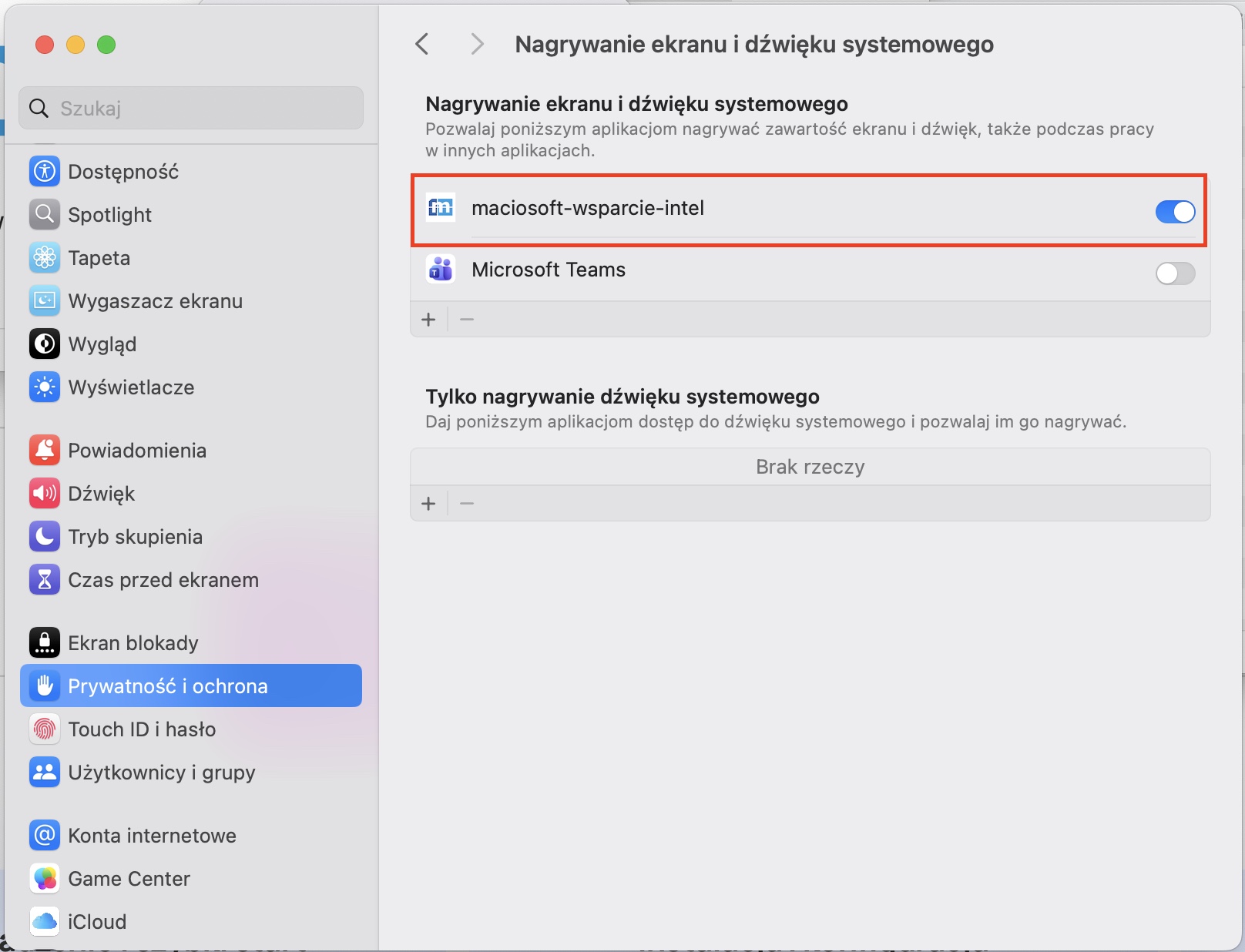The image size is (1245, 952).
Task: Go back with the left chevron
Action: [422, 44]
